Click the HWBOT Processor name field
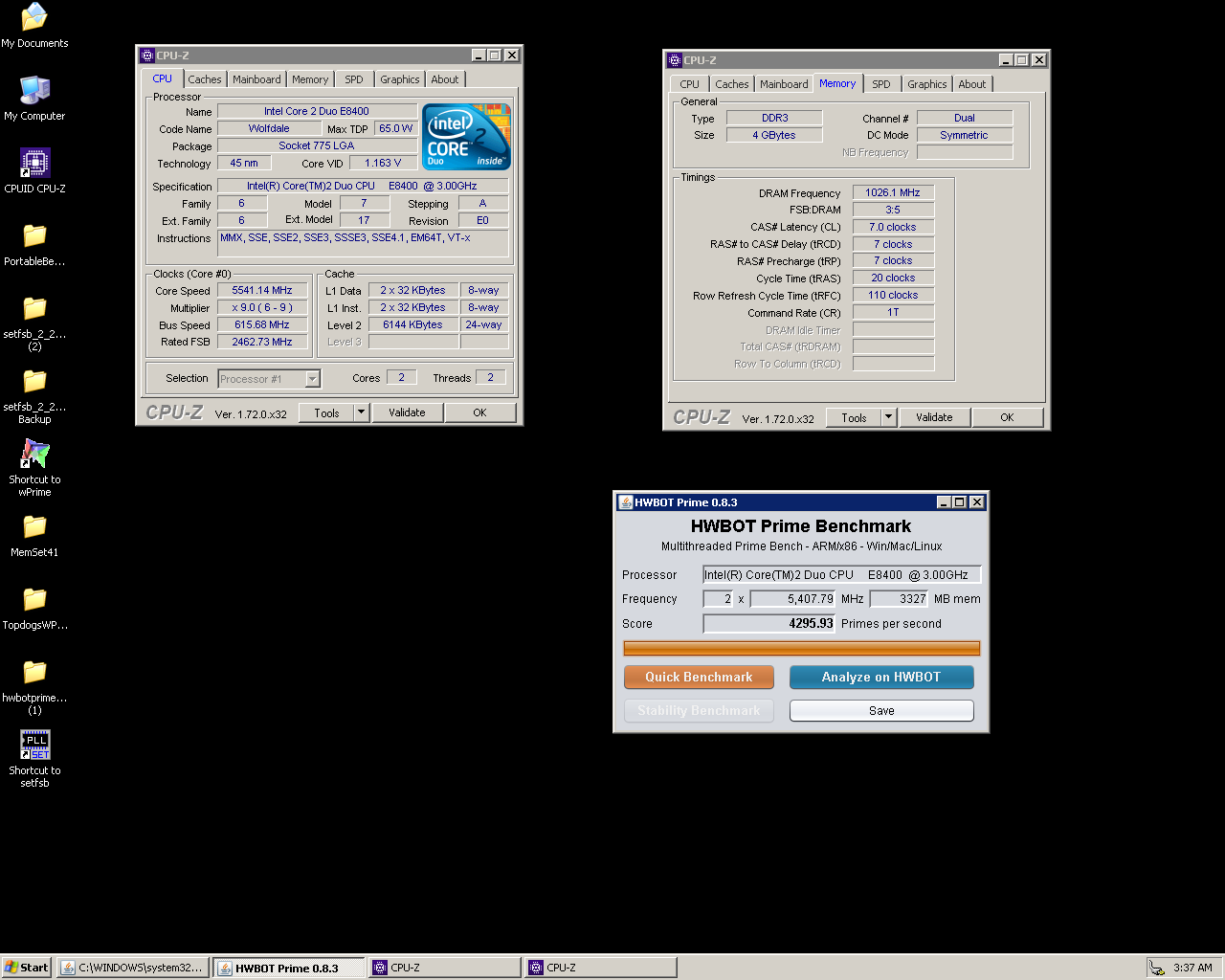This screenshot has width=1225, height=980. [841, 574]
